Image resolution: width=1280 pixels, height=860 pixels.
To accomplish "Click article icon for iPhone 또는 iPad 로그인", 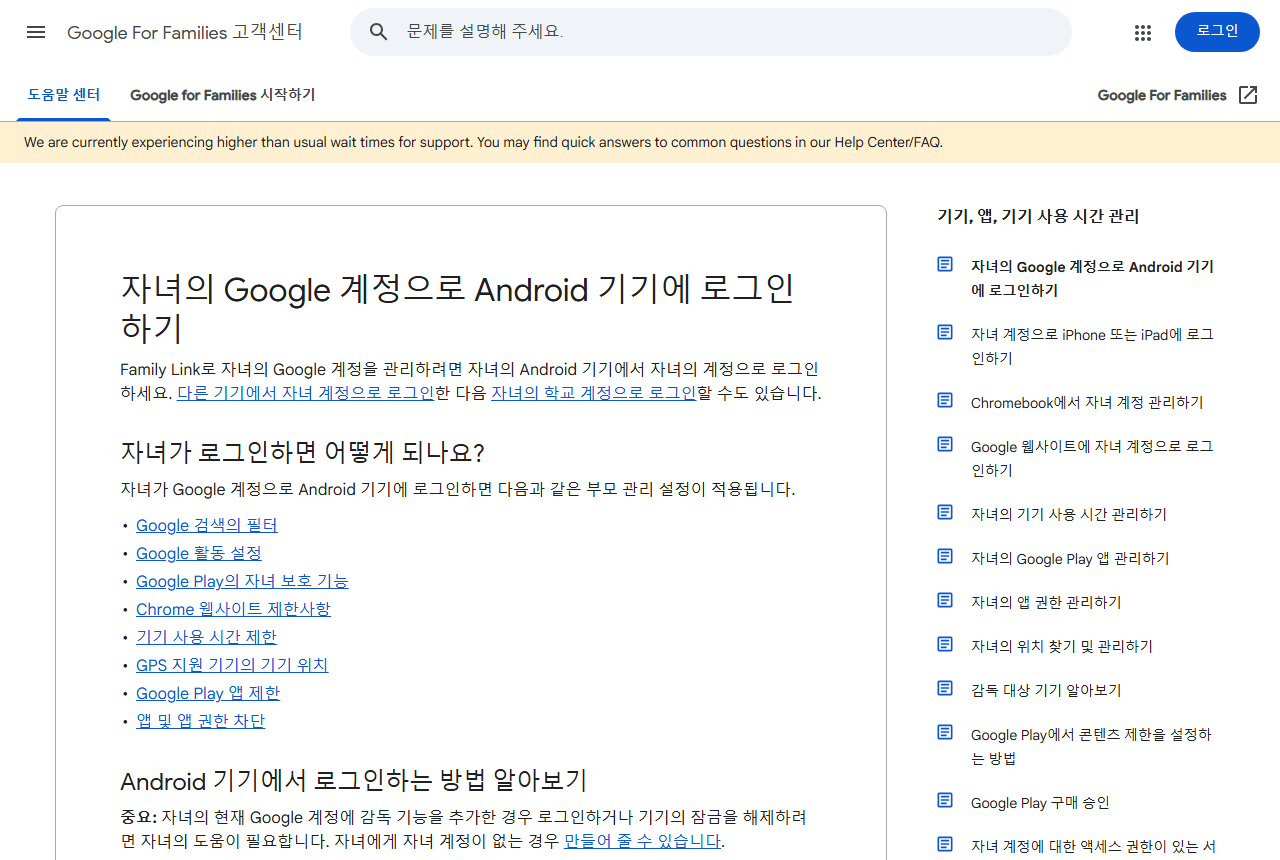I will click(945, 333).
